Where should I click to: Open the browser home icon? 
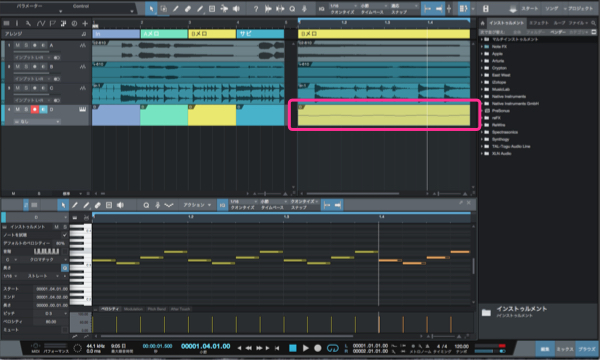point(483,23)
